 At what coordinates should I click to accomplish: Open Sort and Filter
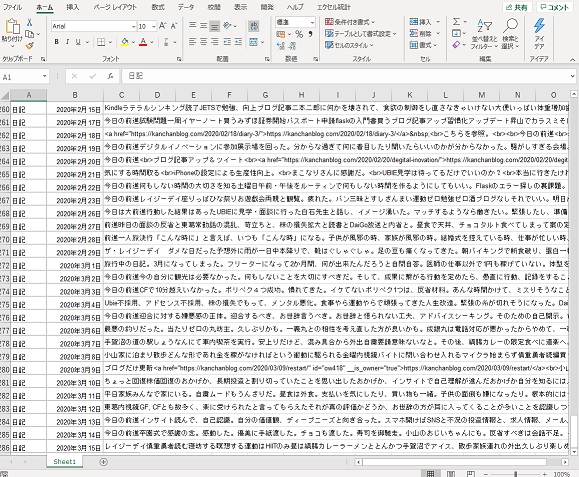tap(484, 34)
